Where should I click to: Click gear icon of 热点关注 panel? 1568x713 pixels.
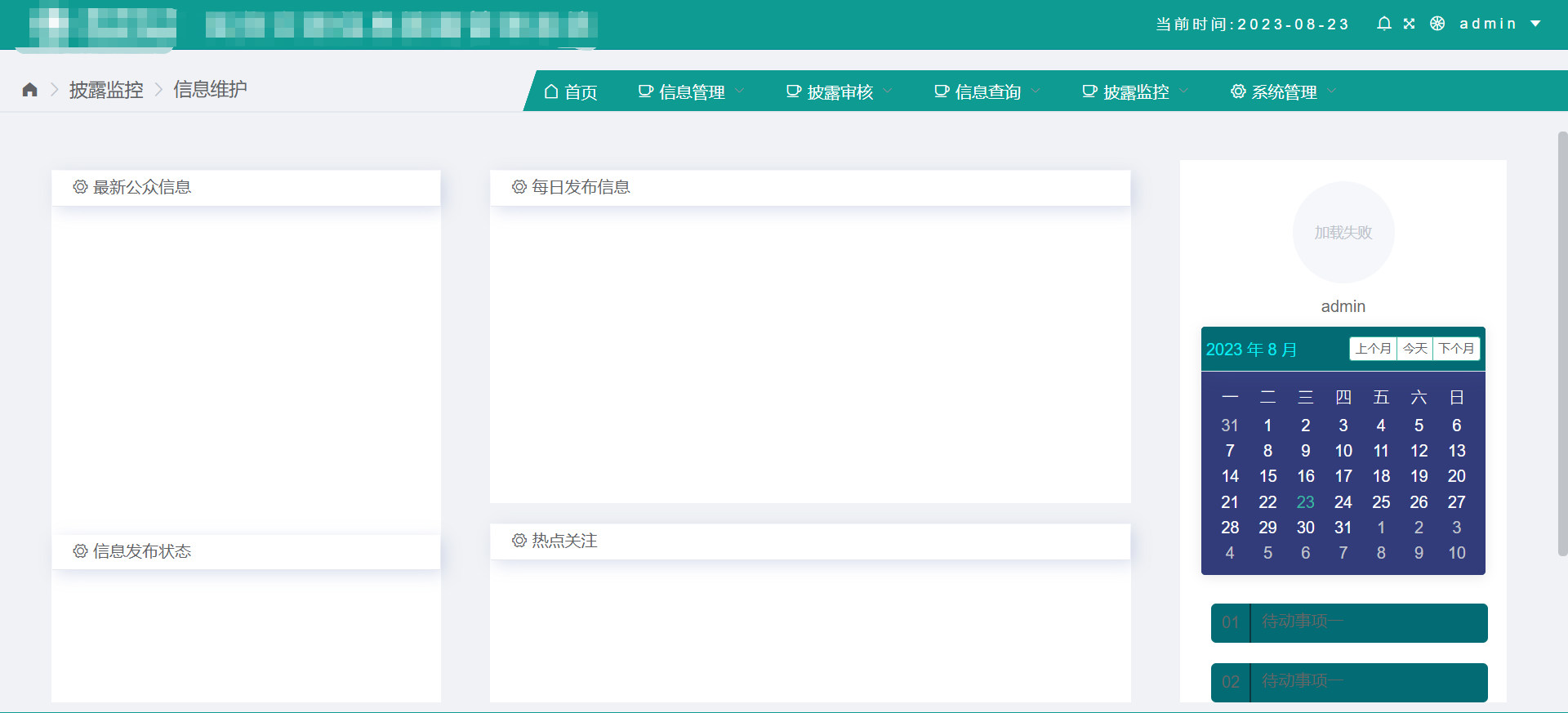(x=519, y=541)
